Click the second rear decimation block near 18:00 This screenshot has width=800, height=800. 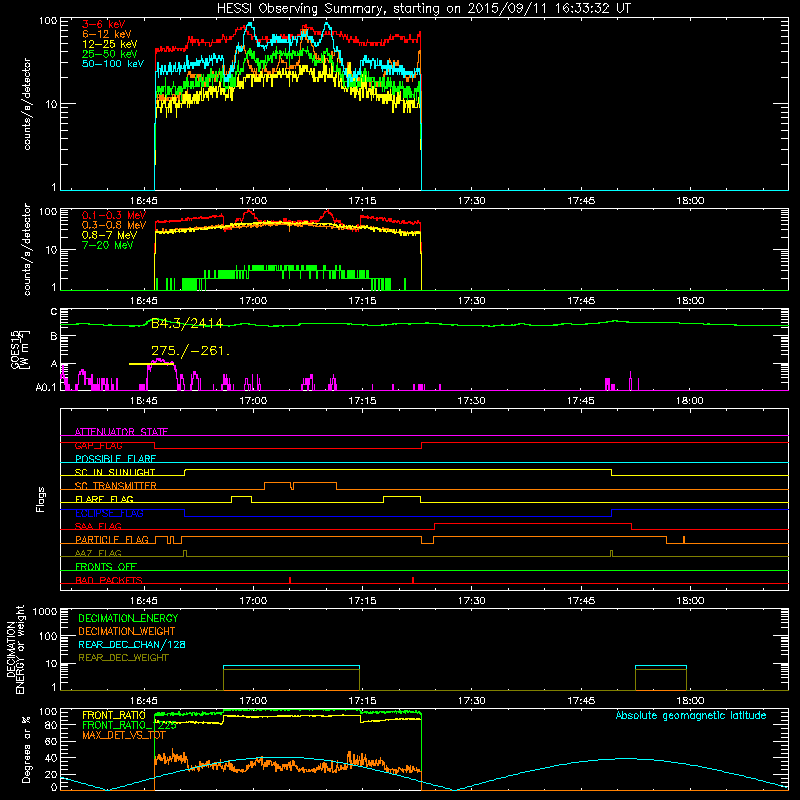pos(661,678)
